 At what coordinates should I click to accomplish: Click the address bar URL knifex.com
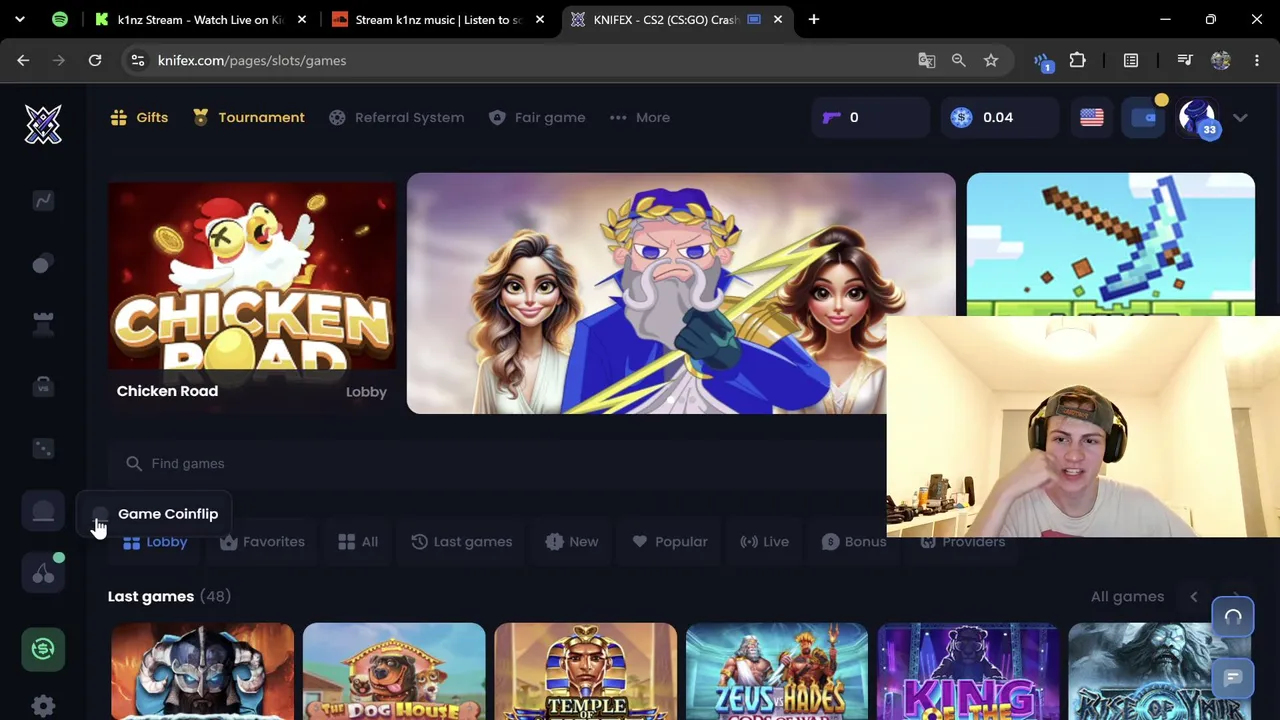[x=252, y=60]
